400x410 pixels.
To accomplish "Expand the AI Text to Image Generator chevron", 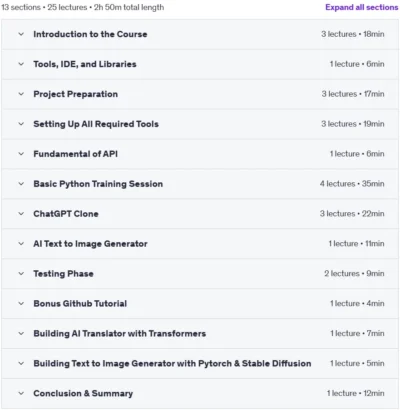I will pyautogui.click(x=21, y=244).
